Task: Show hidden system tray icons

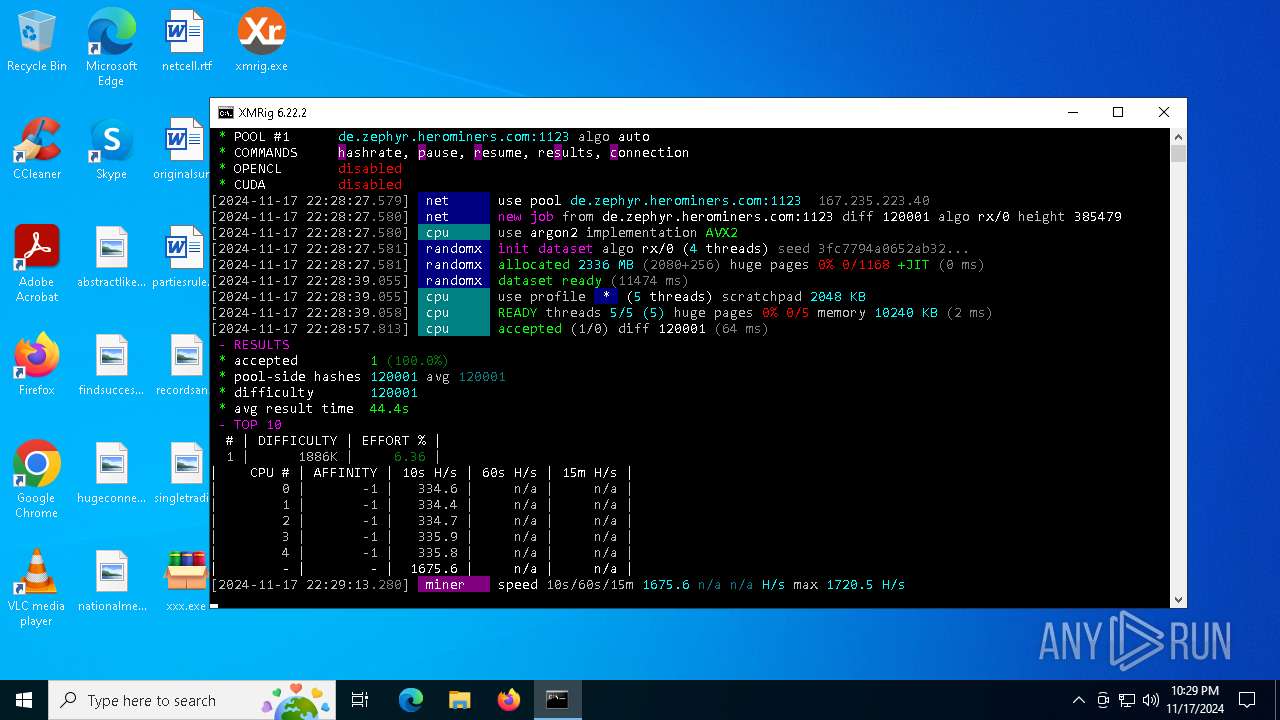Action: pos(1078,700)
